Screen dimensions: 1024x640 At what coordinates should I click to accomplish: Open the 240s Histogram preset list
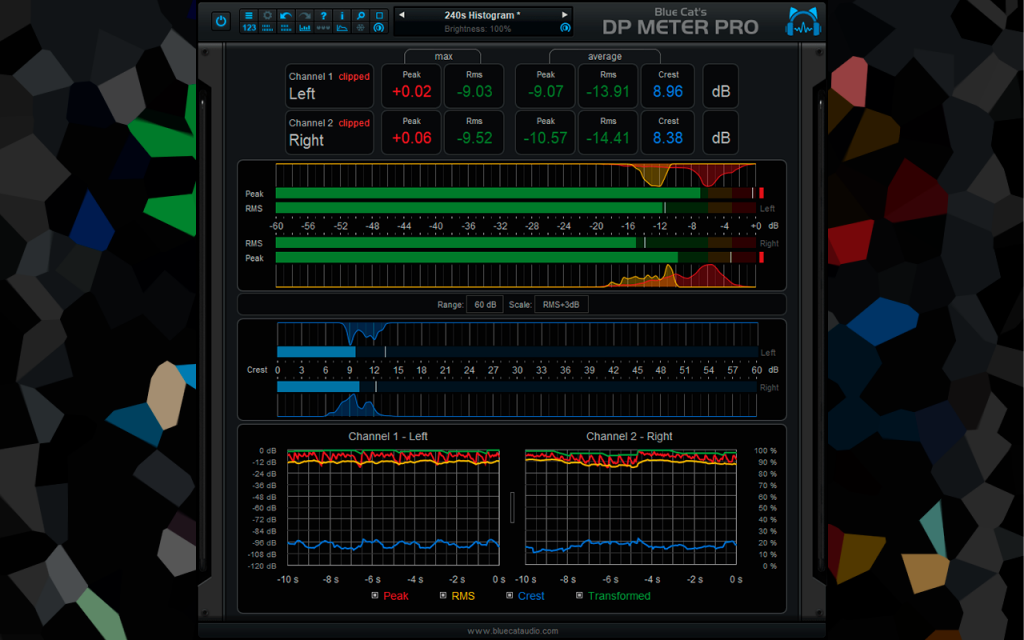(483, 15)
